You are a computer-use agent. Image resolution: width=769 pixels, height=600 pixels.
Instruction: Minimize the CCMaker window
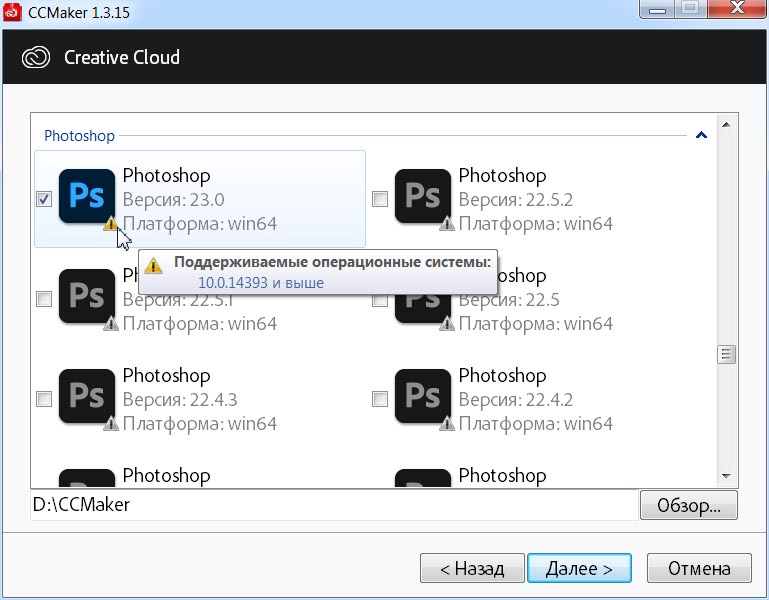[657, 8]
